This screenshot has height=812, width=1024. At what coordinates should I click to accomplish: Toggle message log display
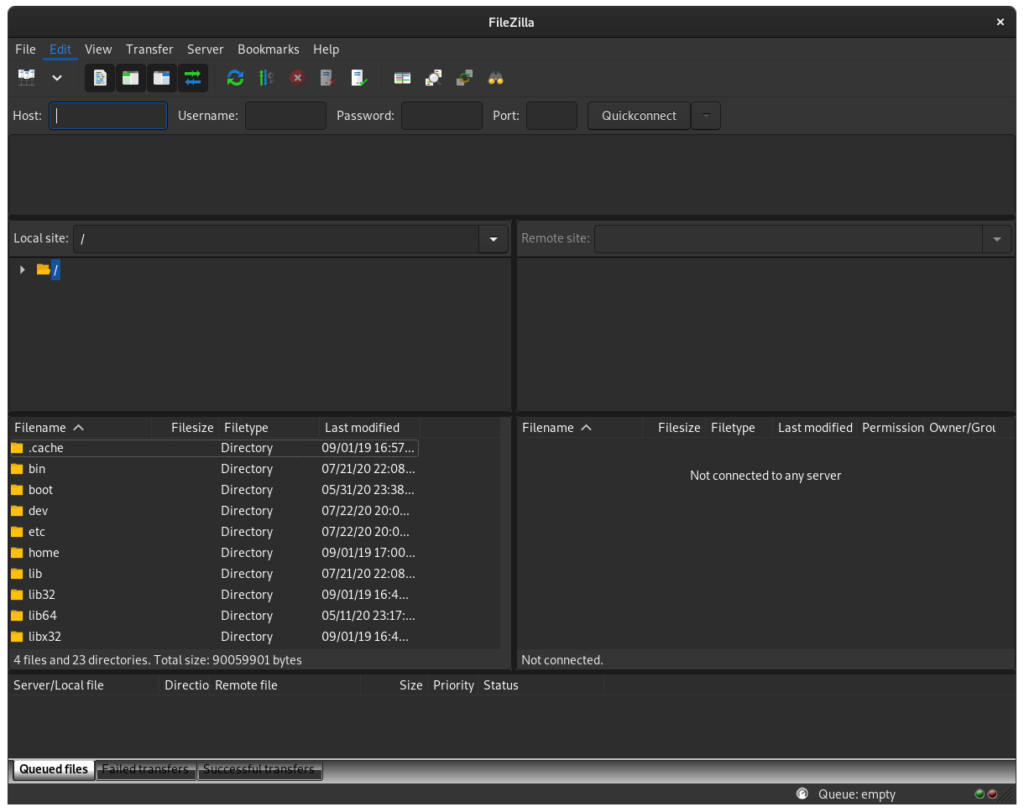click(x=100, y=77)
